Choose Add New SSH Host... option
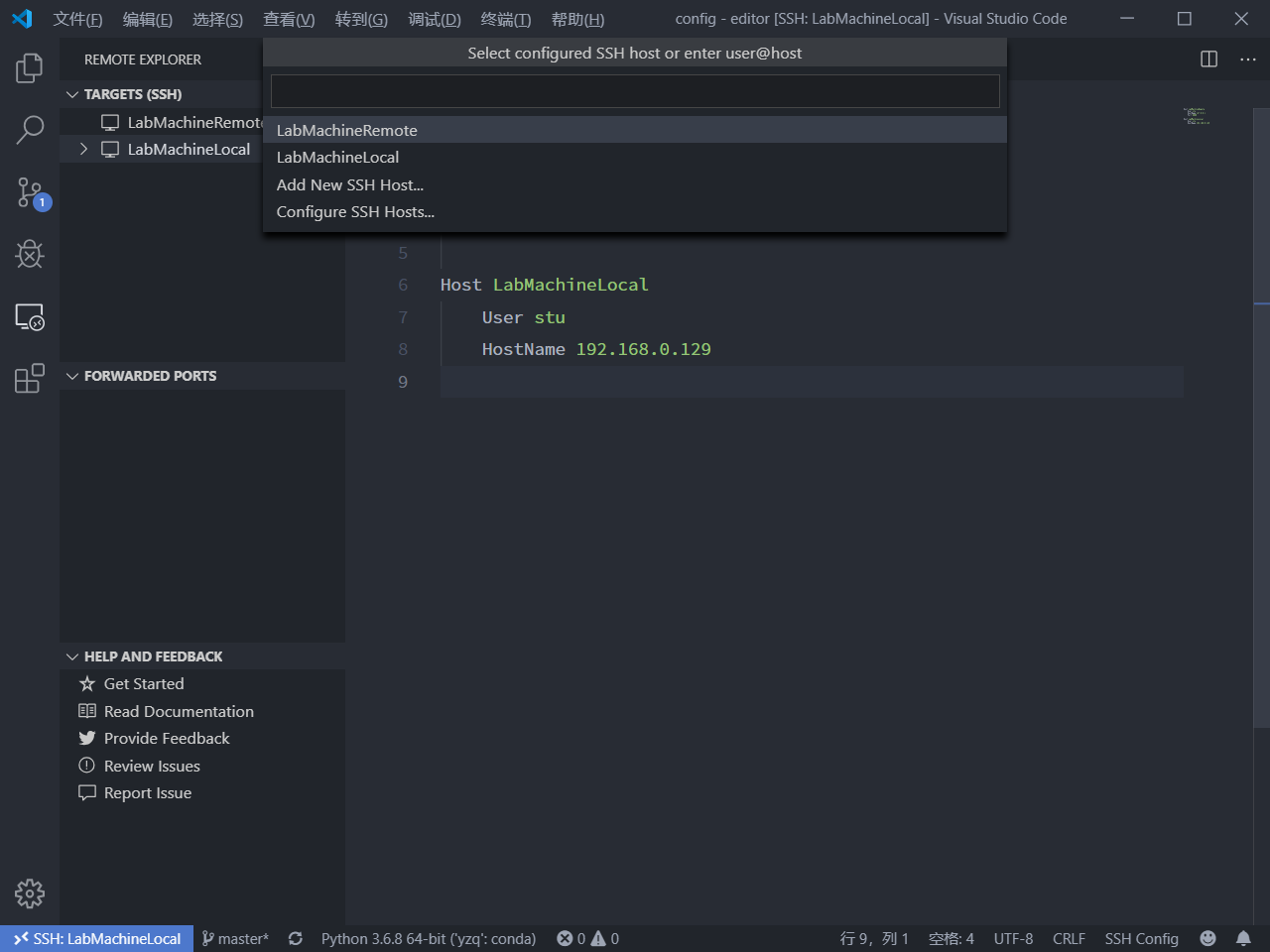This screenshot has height=952, width=1270. [635, 184]
